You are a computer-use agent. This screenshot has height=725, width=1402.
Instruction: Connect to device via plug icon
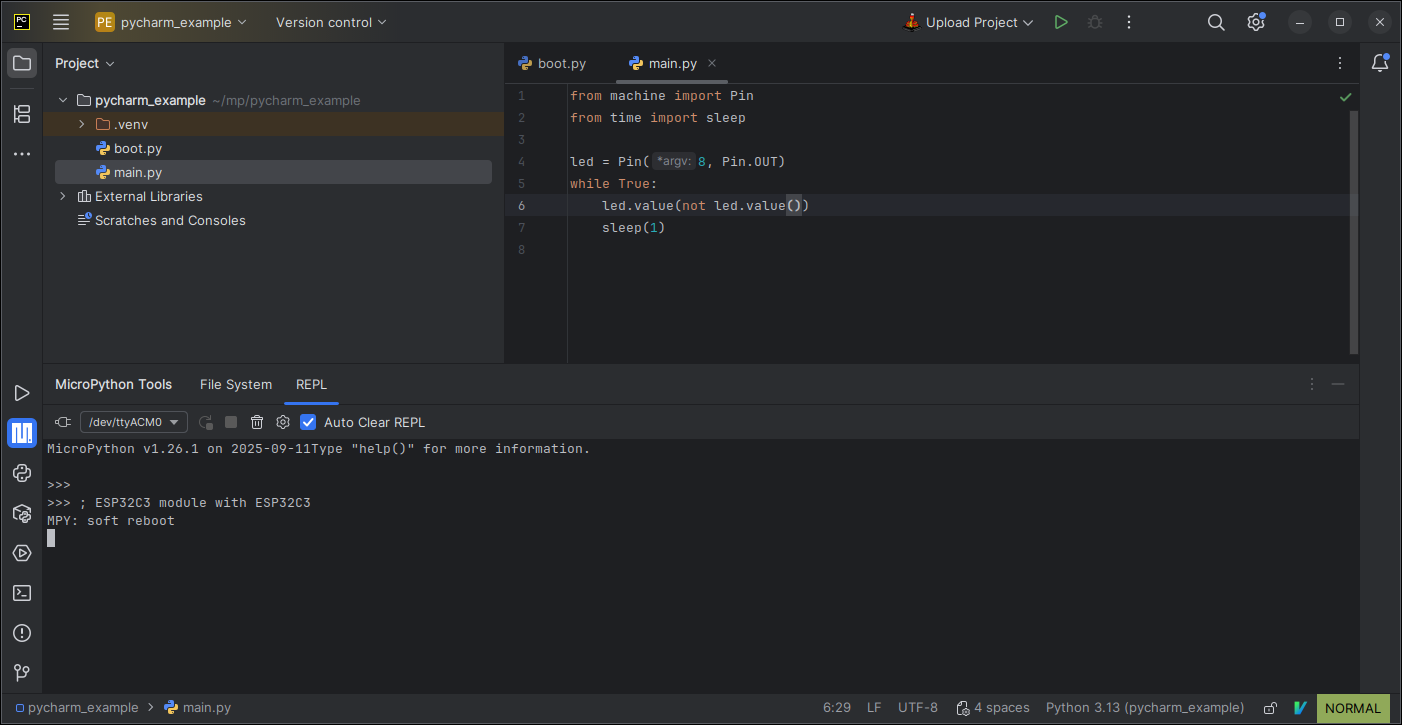coord(63,421)
